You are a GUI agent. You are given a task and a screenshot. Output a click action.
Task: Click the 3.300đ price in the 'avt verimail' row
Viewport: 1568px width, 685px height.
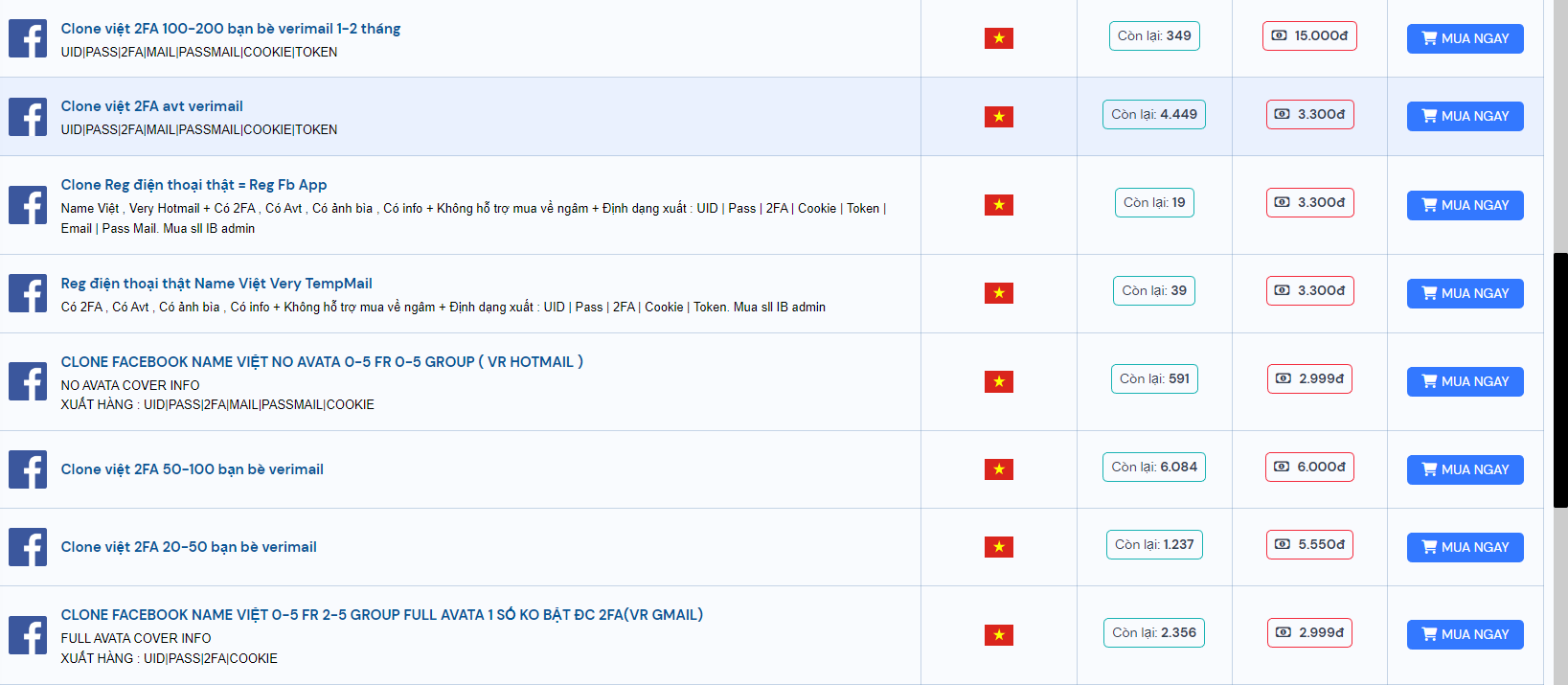[1309, 114]
